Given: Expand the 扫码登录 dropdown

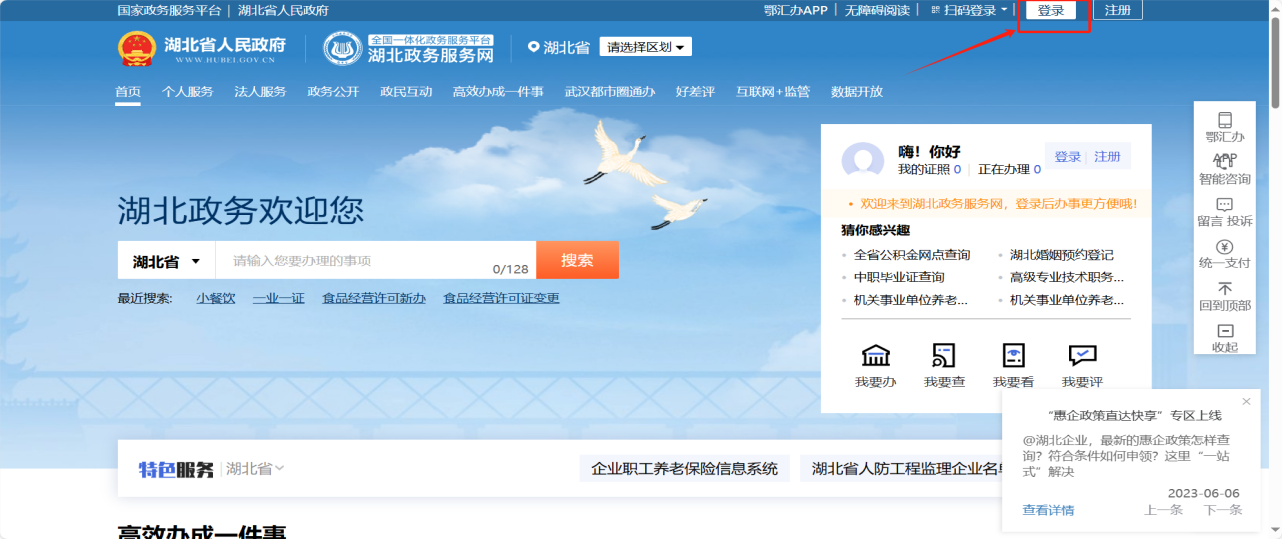Looking at the screenshot, I should click(x=969, y=10).
